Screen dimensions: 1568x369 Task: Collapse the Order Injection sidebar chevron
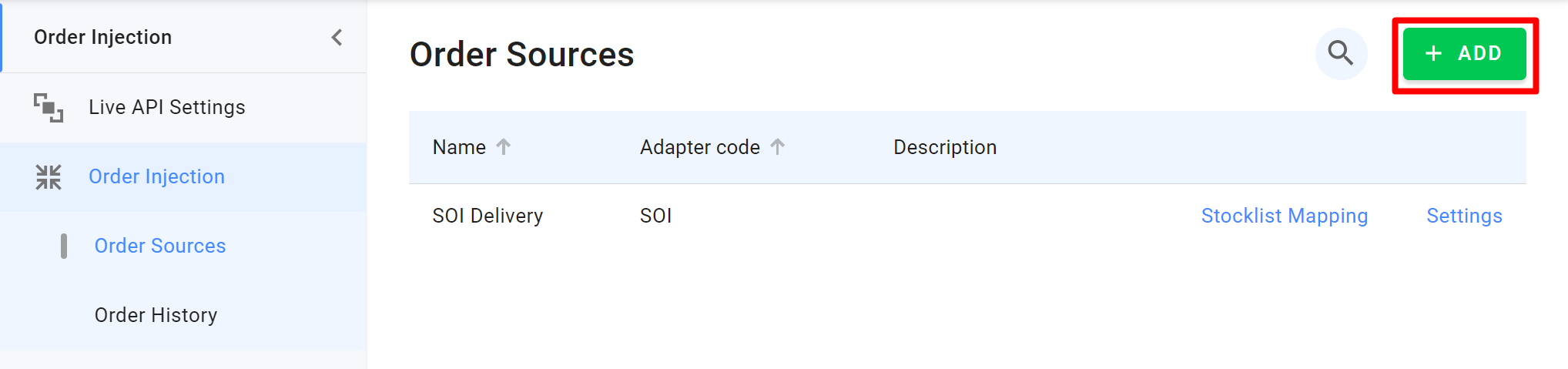337,37
